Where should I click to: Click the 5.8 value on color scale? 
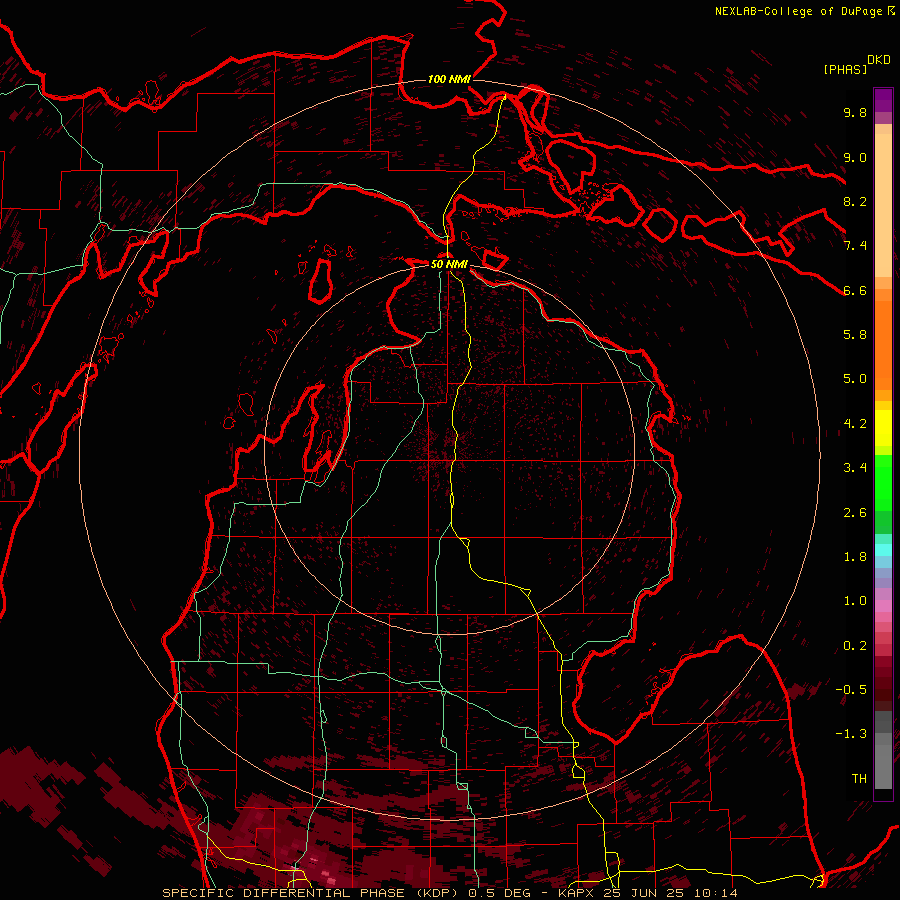[x=855, y=335]
